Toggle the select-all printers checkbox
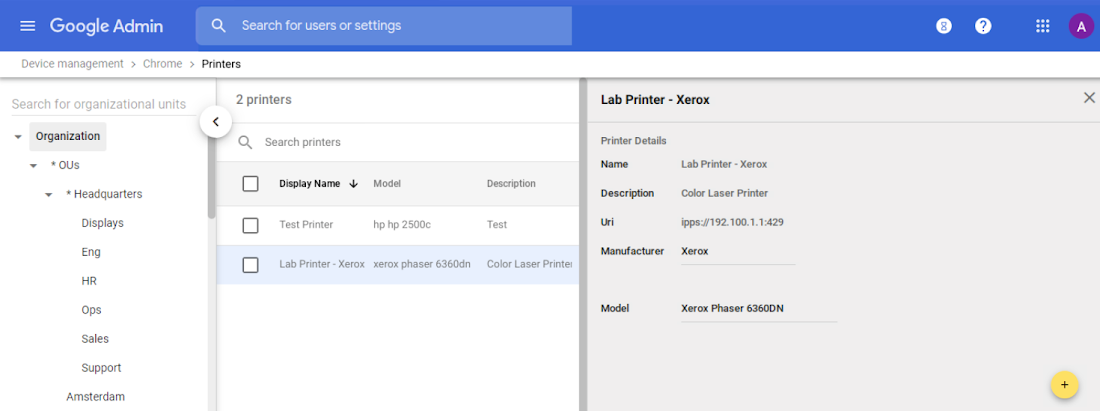The width and height of the screenshot is (1100, 411). (250, 184)
